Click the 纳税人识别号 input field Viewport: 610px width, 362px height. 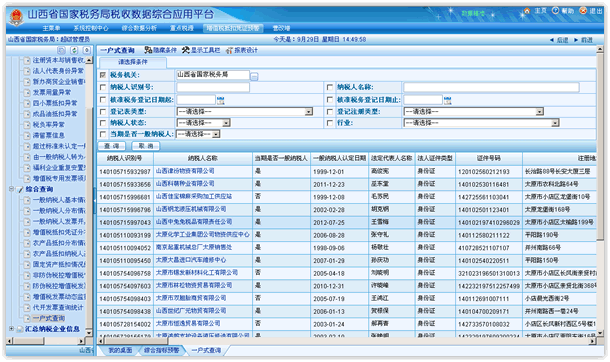pyautogui.click(x=213, y=87)
